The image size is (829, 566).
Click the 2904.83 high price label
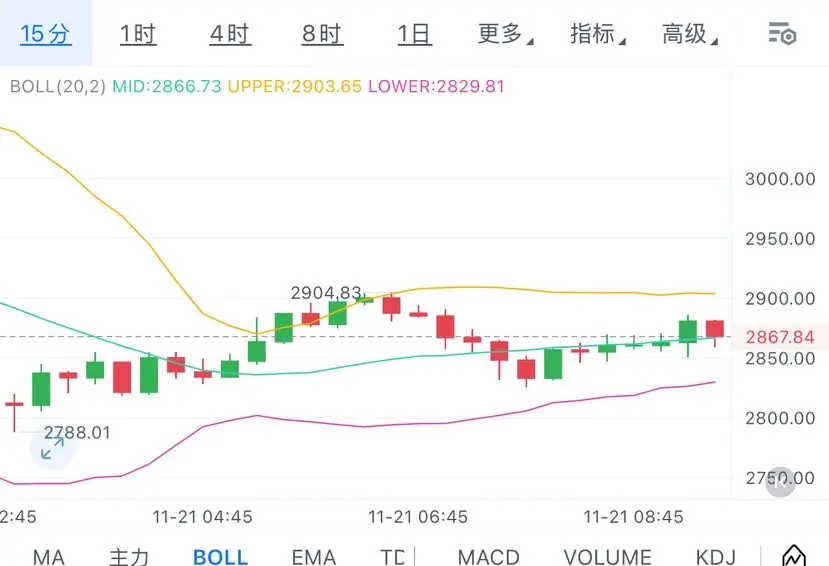[326, 292]
